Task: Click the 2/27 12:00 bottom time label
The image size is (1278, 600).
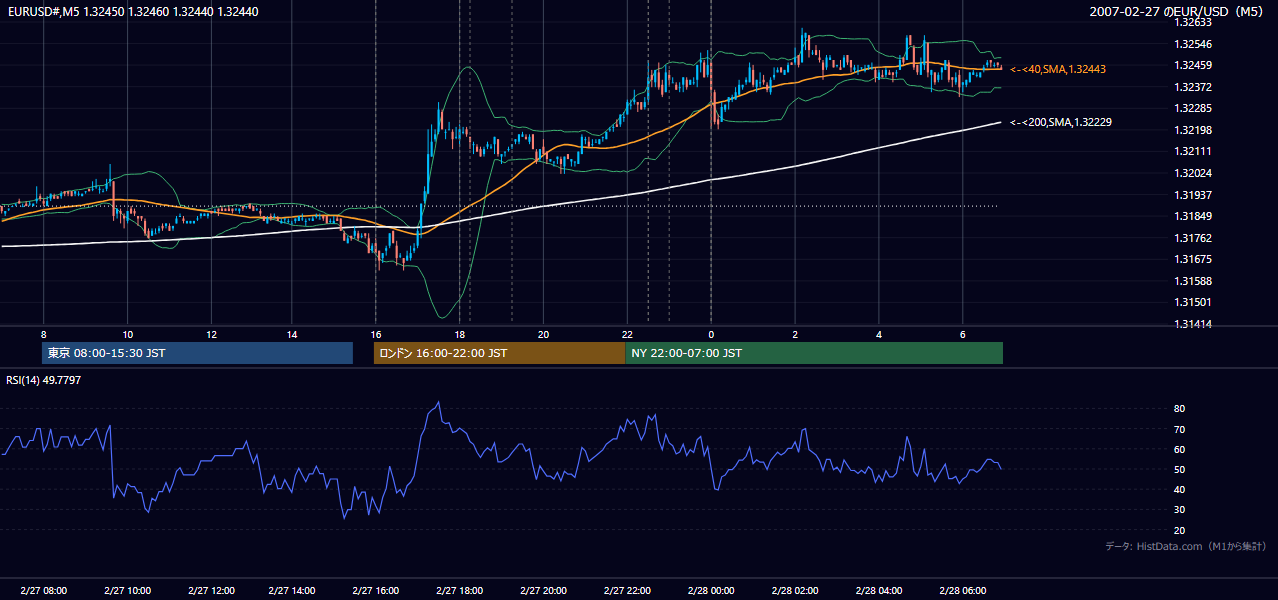Action: click(x=211, y=590)
